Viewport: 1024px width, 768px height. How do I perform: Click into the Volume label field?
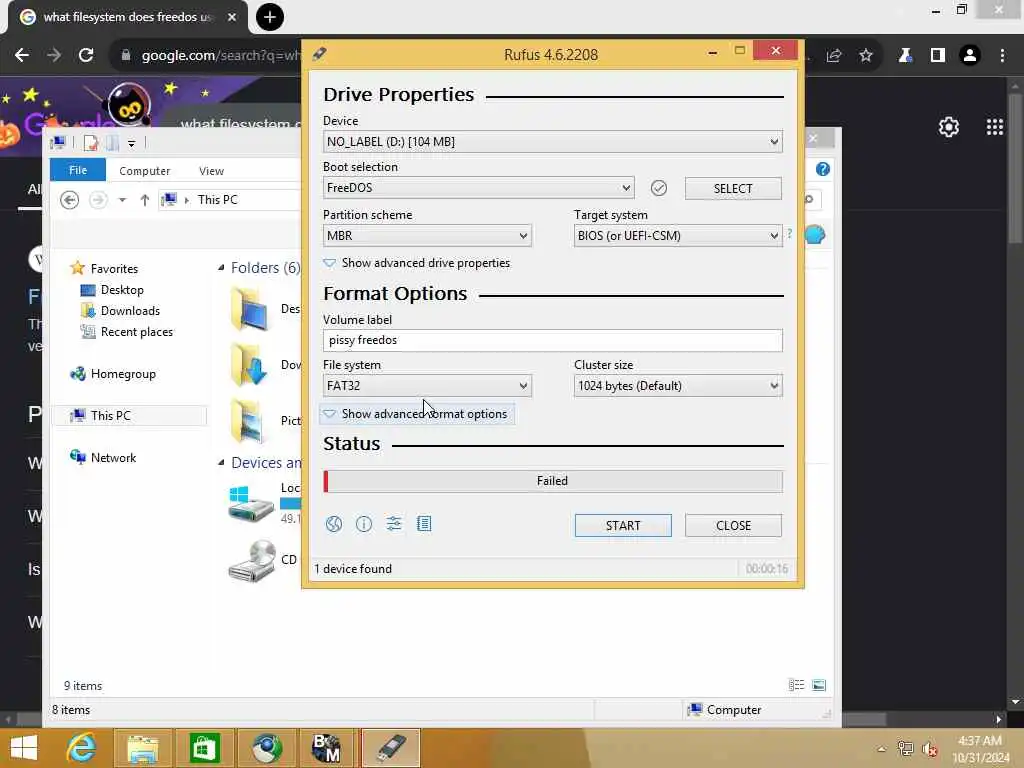[x=552, y=340]
